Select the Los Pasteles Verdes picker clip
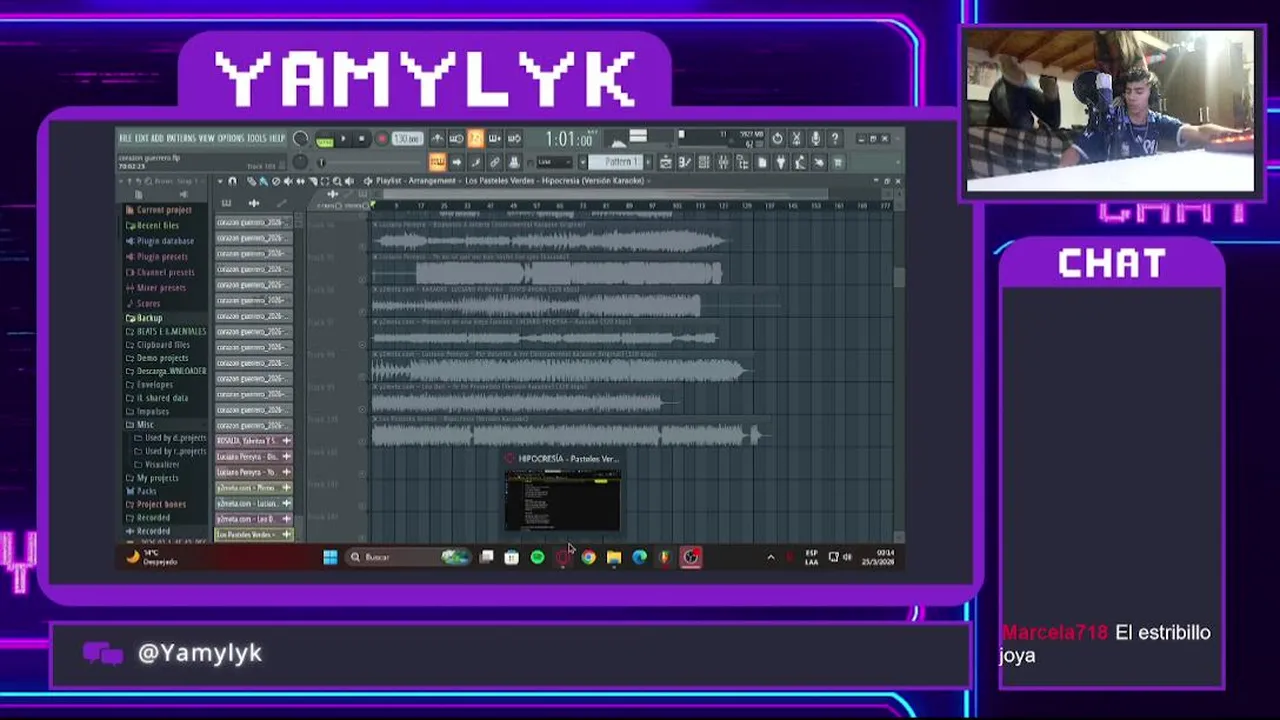Screen dimensions: 1280x720 (254, 535)
